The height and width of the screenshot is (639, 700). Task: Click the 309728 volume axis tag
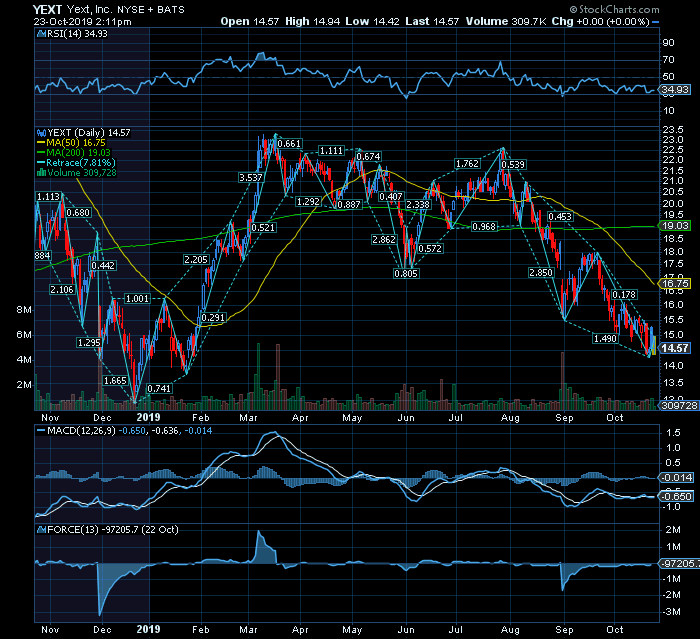[x=679, y=405]
